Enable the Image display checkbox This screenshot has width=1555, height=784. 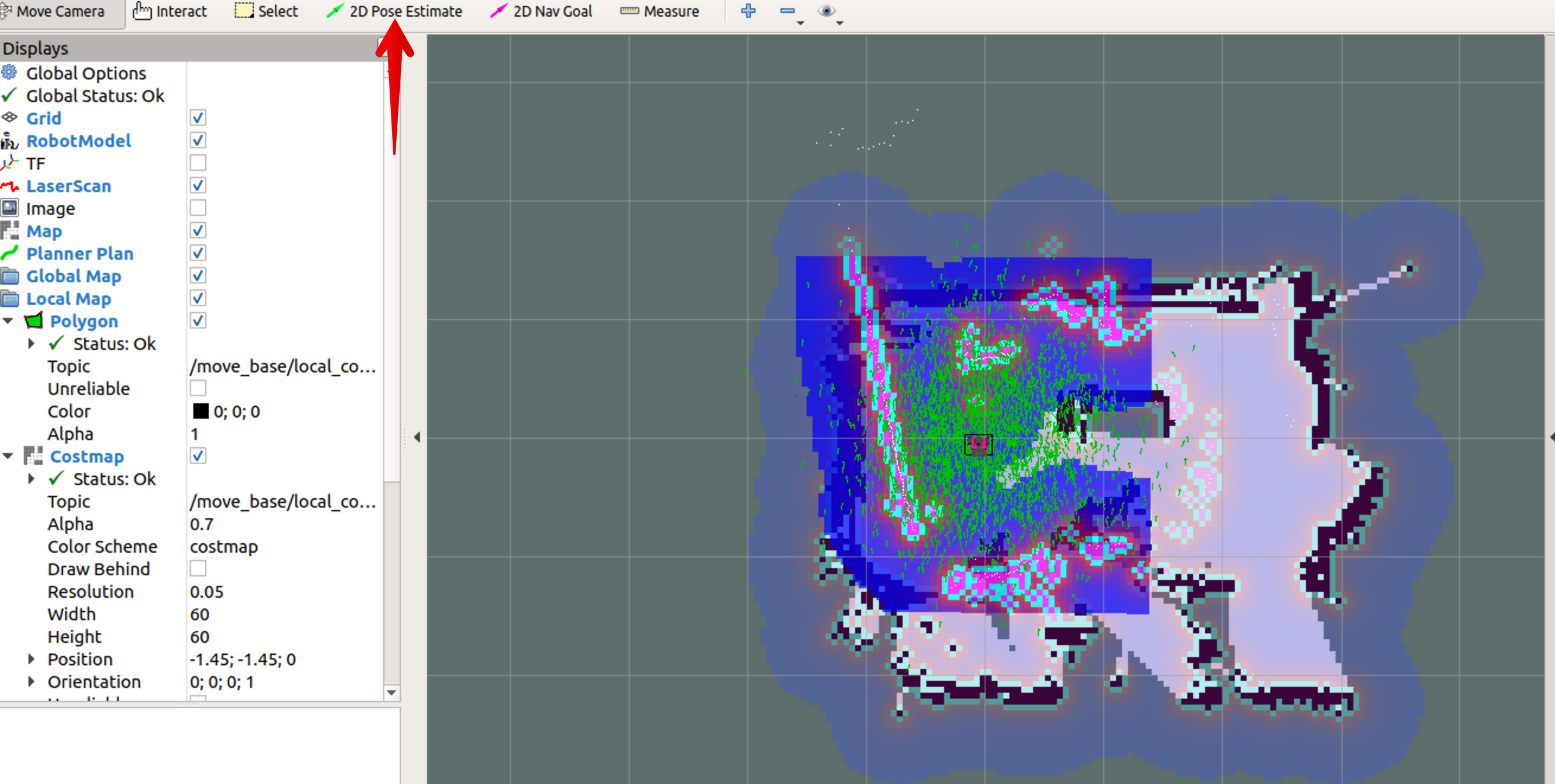pyautogui.click(x=197, y=208)
